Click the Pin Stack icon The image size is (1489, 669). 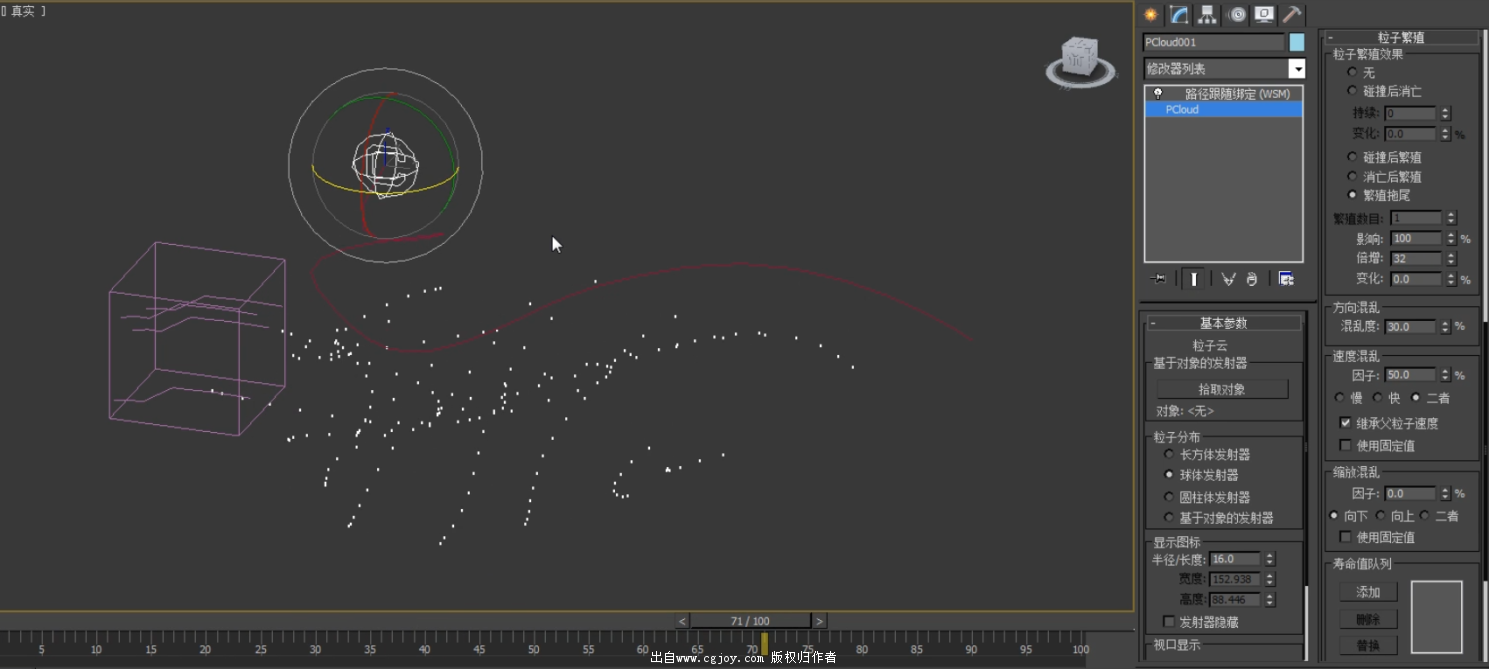1158,279
